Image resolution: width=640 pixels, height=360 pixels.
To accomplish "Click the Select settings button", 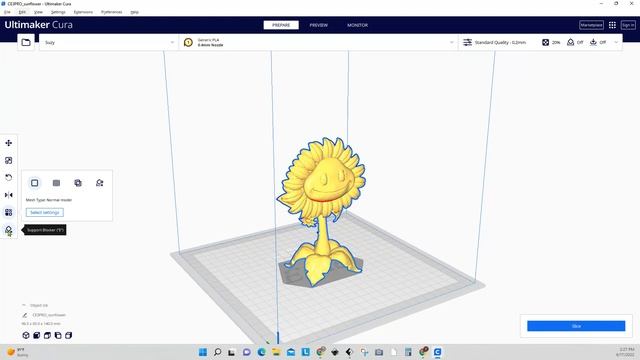I will [x=45, y=213].
